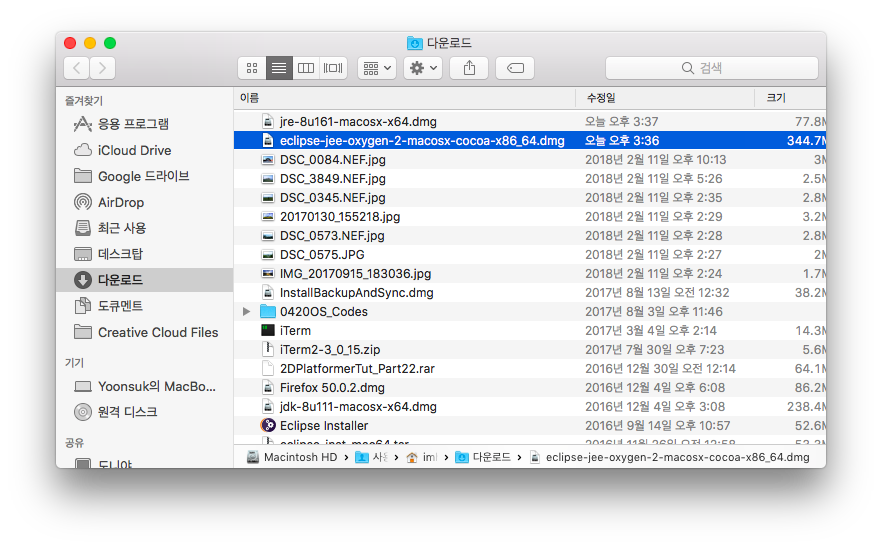Image resolution: width=882 pixels, height=548 pixels.
Task: Select the DSC_0575.JPG file
Action: 530,255
